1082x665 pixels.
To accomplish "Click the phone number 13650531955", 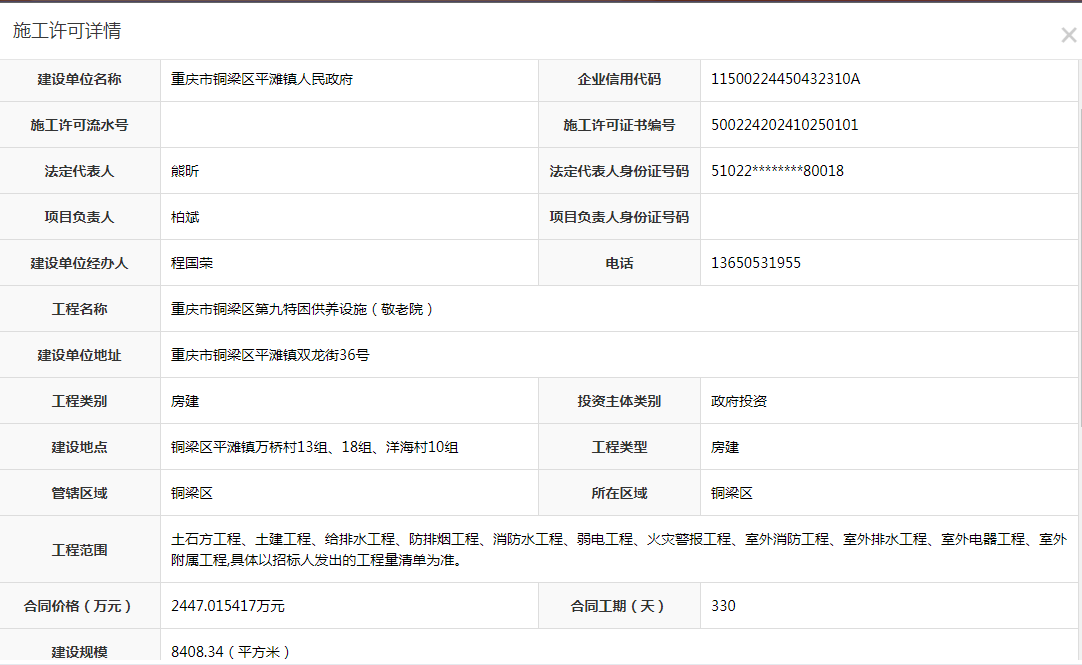I will coord(755,263).
